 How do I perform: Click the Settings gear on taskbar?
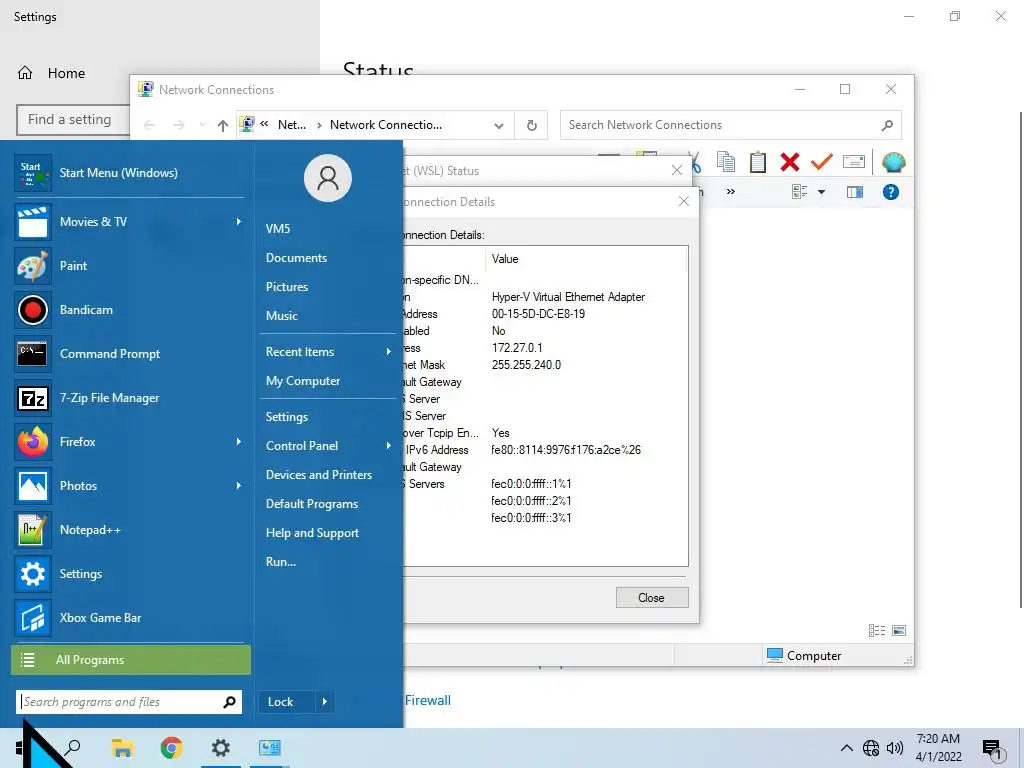point(221,748)
